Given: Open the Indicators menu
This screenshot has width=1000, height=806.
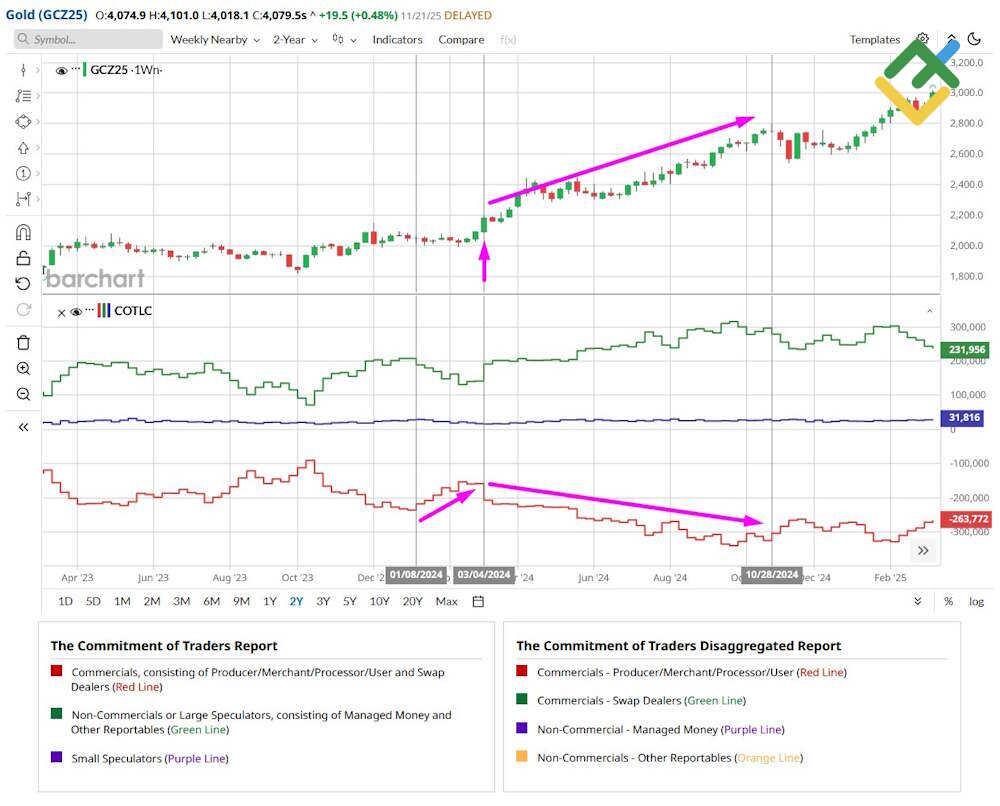Looking at the screenshot, I should click(x=397, y=39).
